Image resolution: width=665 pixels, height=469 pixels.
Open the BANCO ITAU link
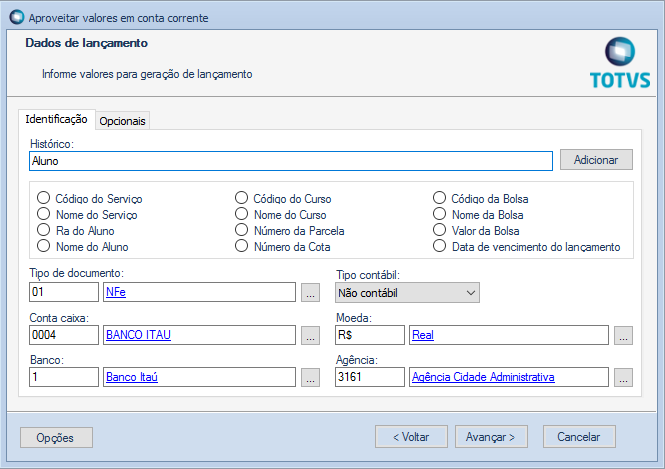click(x=138, y=335)
